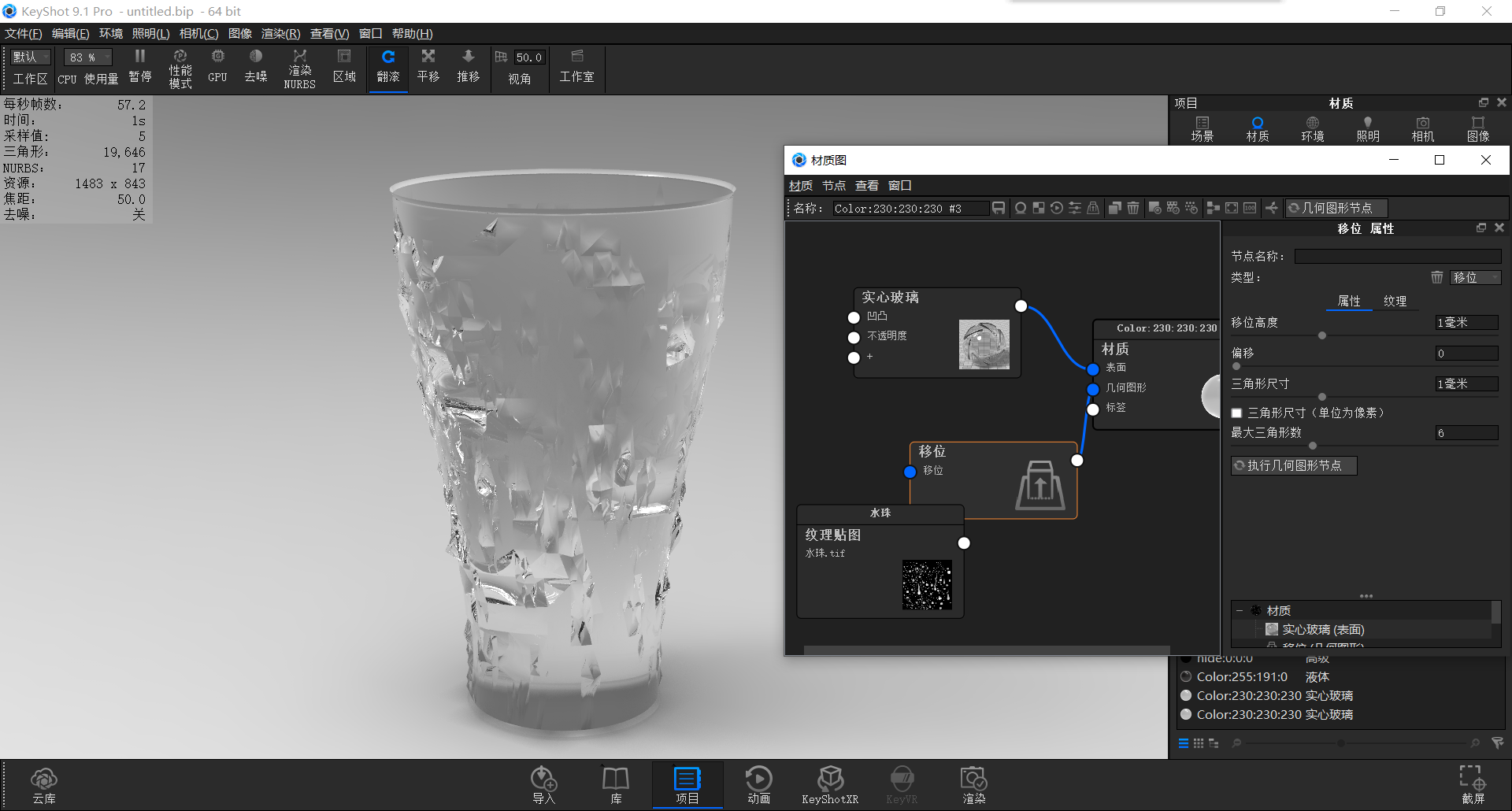Click the 渲染 button at bottom

(973, 783)
